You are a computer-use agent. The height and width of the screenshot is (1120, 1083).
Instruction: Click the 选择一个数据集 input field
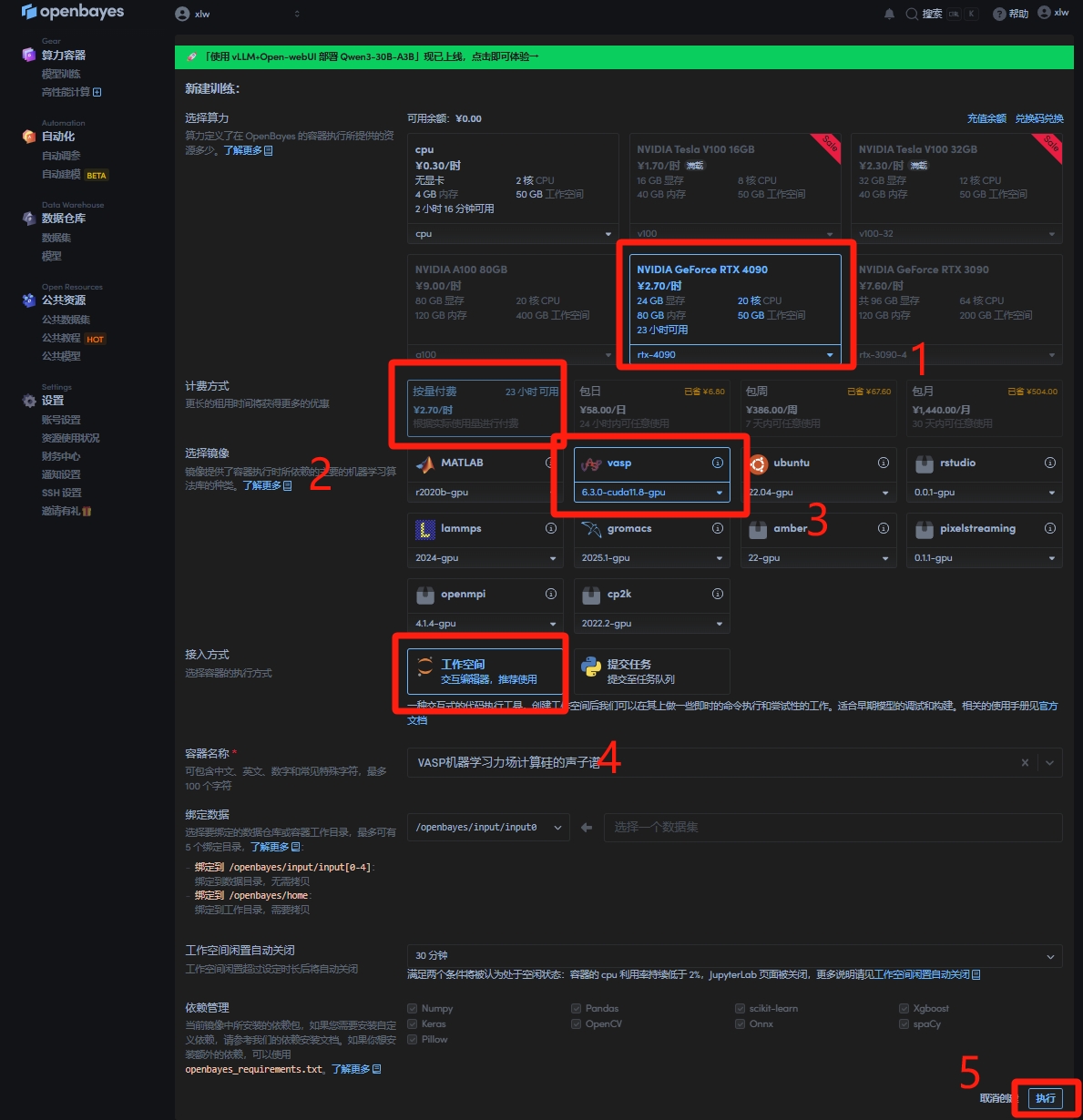tap(833, 828)
